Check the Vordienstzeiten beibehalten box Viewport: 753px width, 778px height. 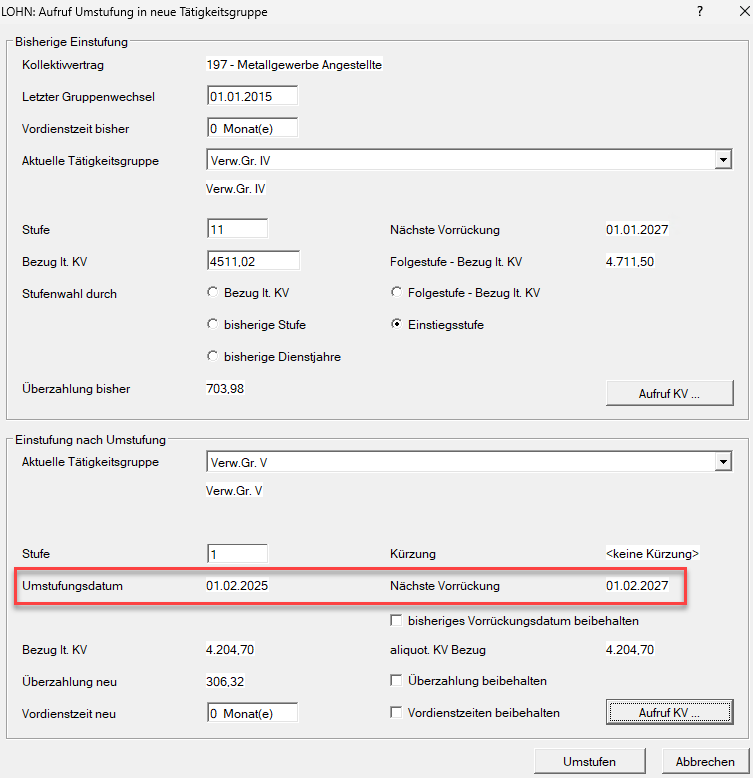tap(397, 713)
